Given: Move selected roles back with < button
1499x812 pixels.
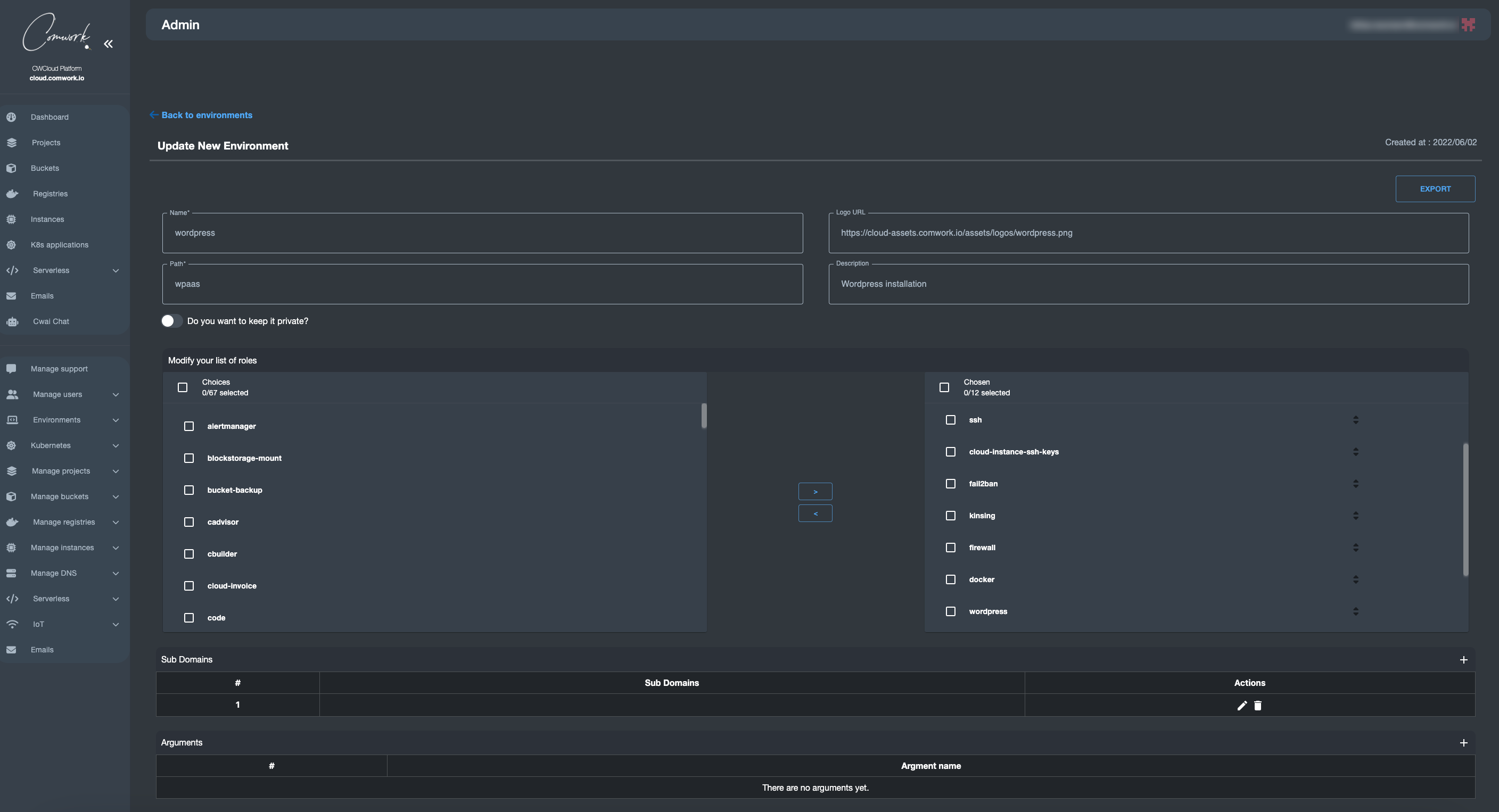Looking at the screenshot, I should [816, 513].
